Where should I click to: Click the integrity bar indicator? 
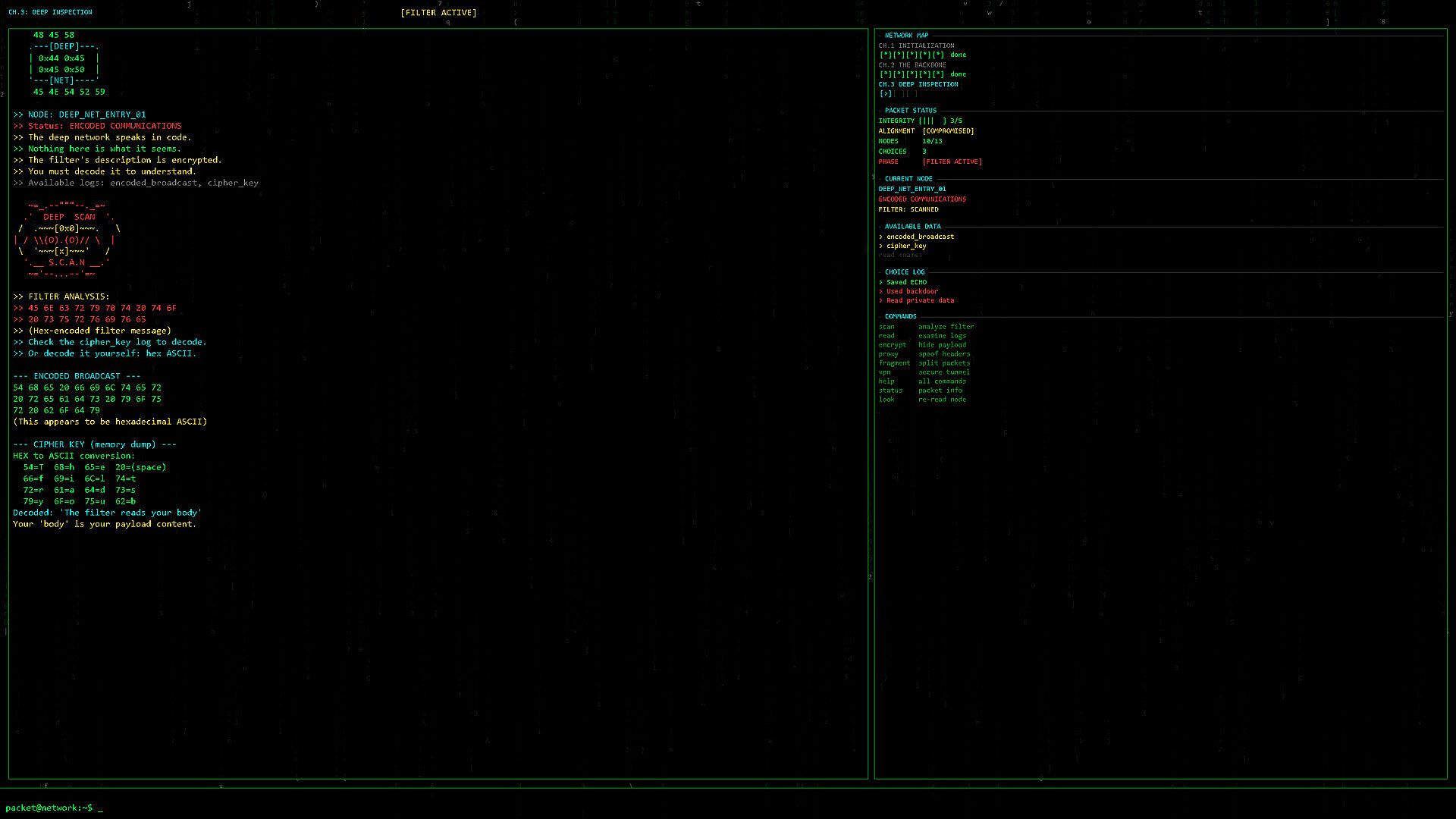(x=932, y=121)
